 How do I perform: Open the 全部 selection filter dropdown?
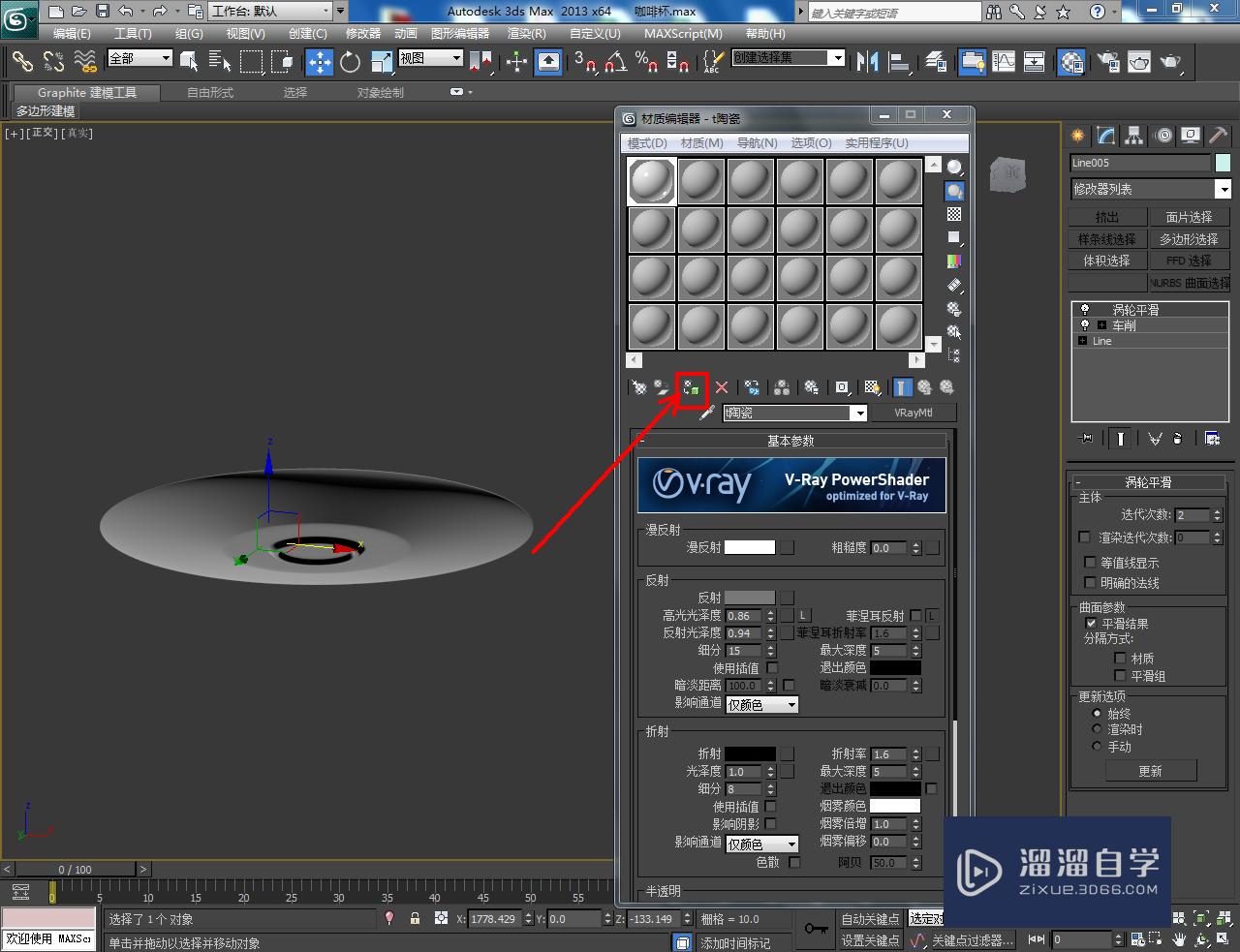(139, 58)
